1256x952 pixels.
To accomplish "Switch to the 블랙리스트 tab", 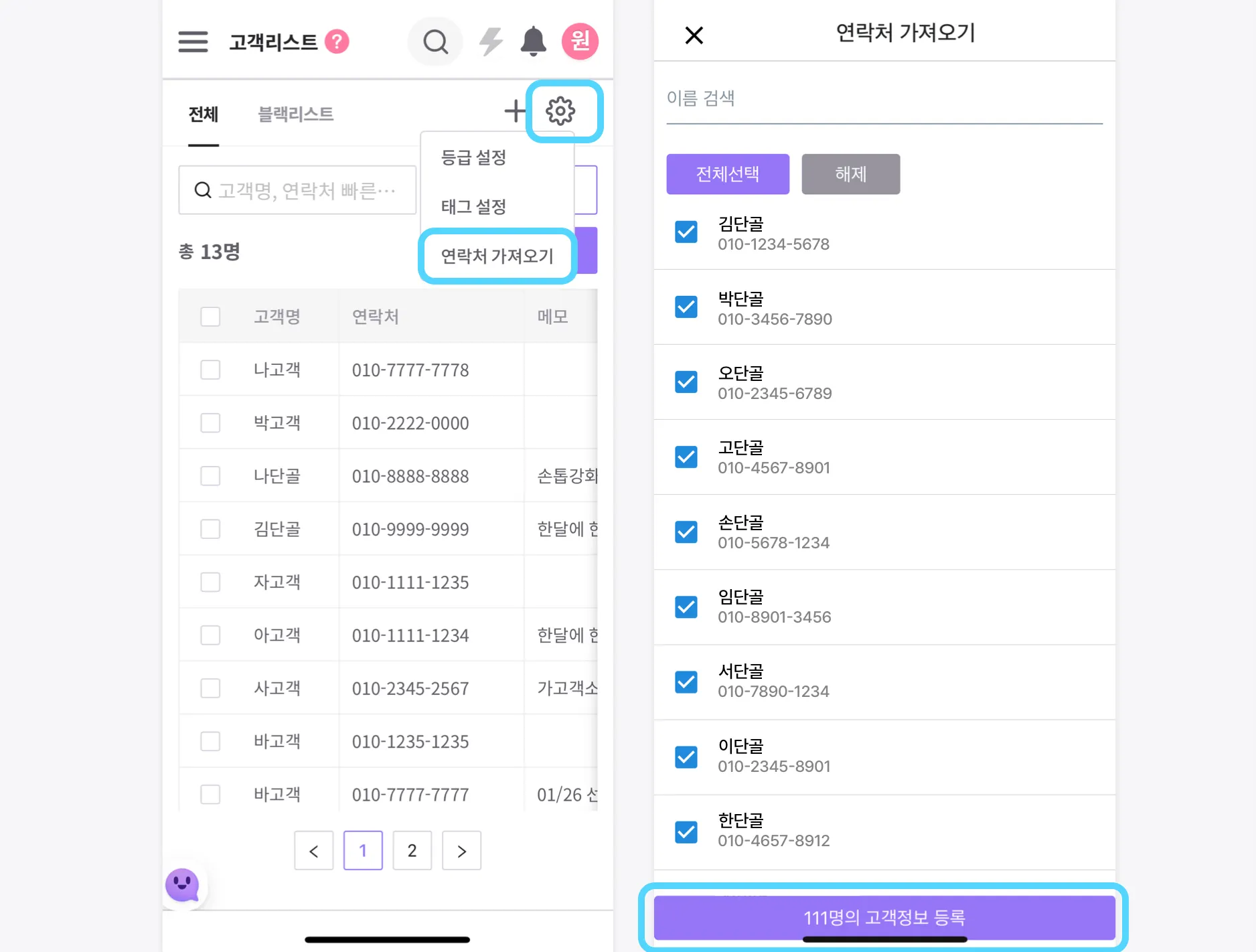I will pyautogui.click(x=295, y=114).
